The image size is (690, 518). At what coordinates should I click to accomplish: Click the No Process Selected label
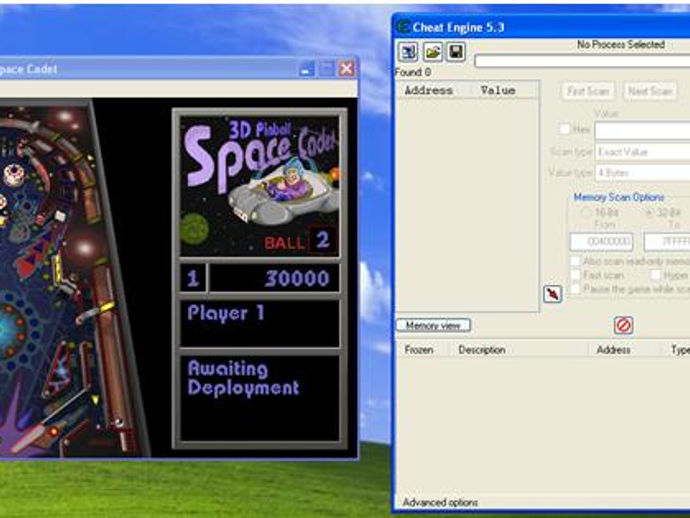click(621, 44)
